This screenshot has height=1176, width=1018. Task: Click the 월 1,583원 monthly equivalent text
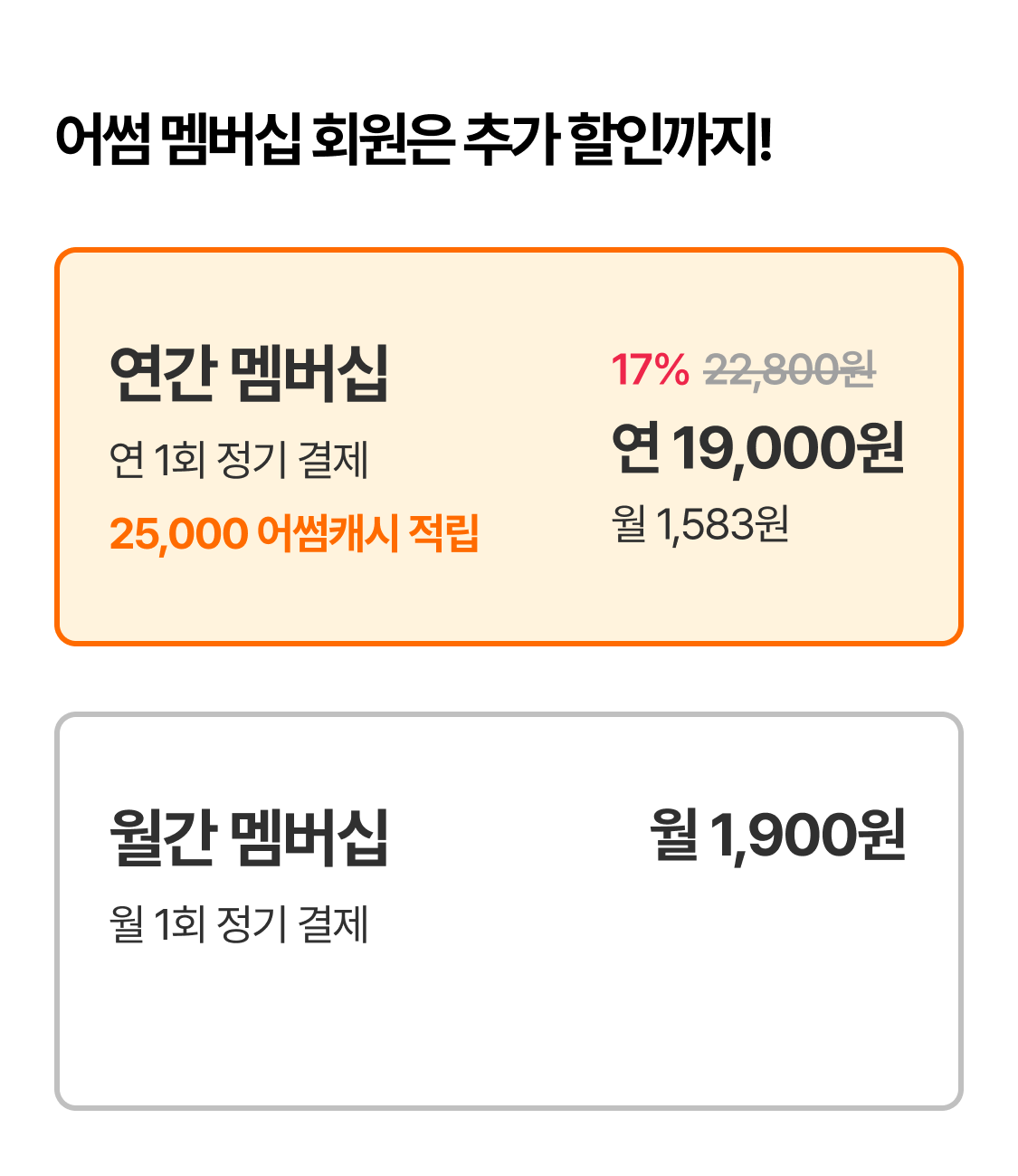[700, 524]
